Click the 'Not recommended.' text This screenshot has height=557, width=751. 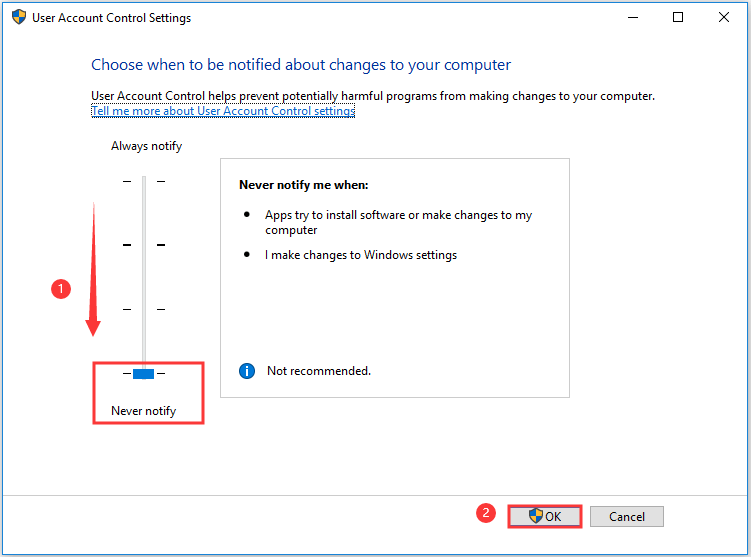click(x=319, y=371)
